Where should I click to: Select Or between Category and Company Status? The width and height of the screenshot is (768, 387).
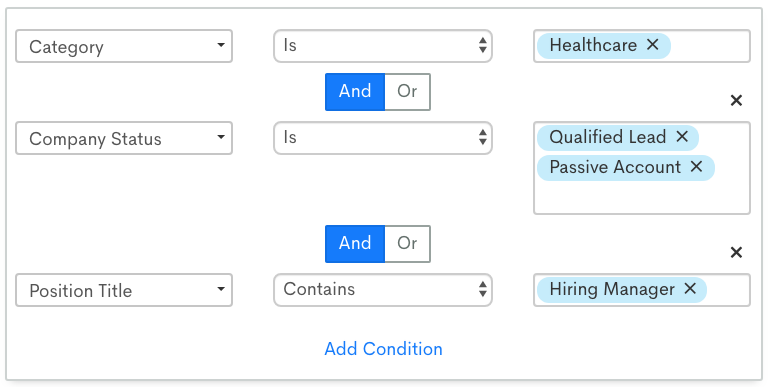pyautogui.click(x=407, y=92)
